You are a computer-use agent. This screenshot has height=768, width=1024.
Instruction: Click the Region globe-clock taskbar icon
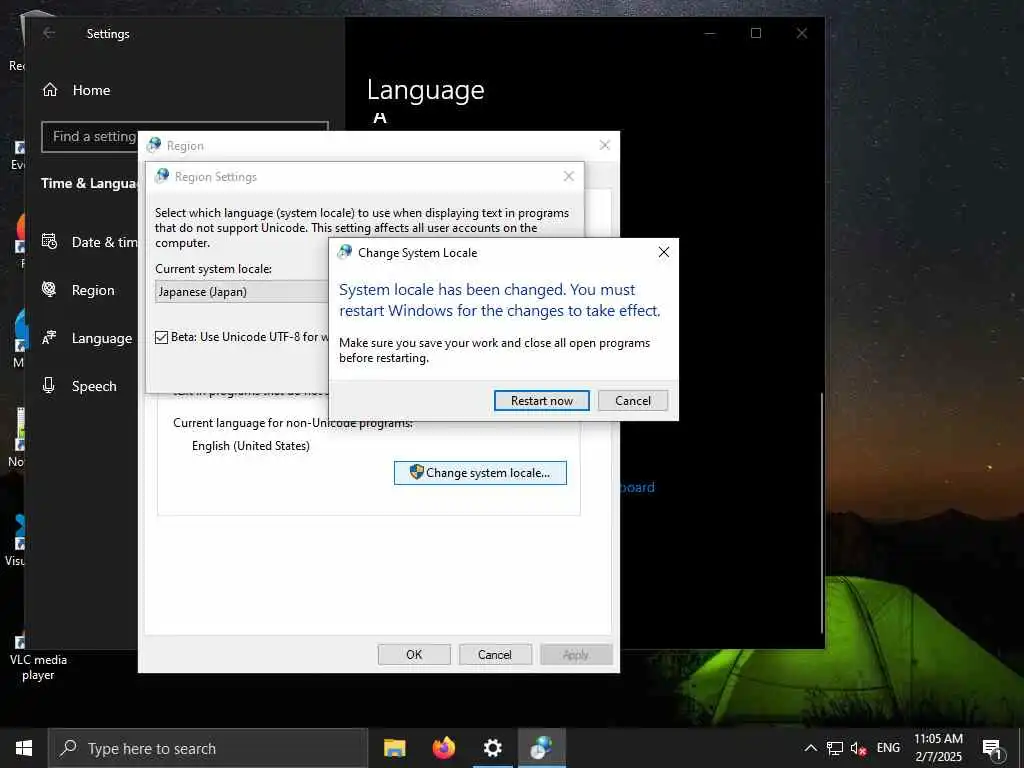[x=541, y=748]
